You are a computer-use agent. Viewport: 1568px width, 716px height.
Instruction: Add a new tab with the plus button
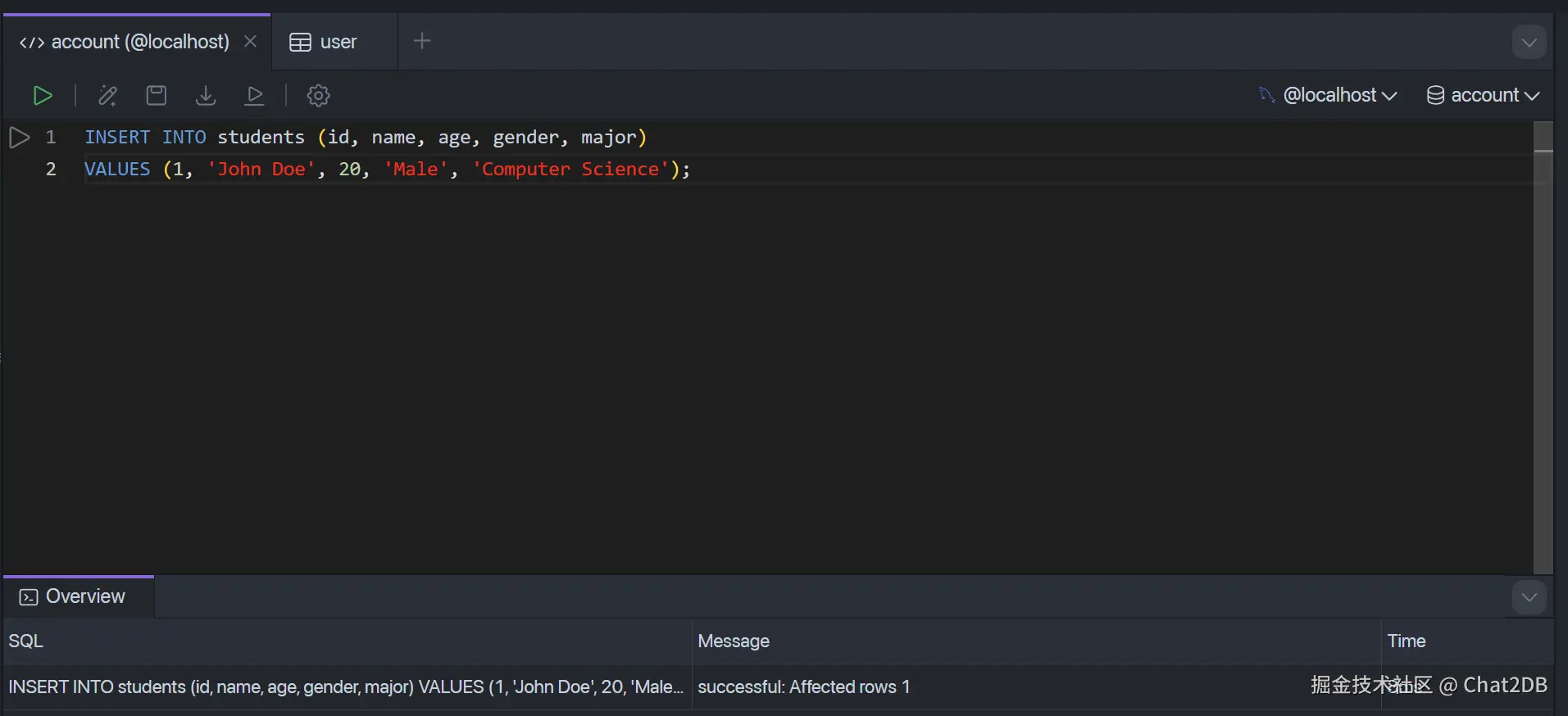(422, 41)
